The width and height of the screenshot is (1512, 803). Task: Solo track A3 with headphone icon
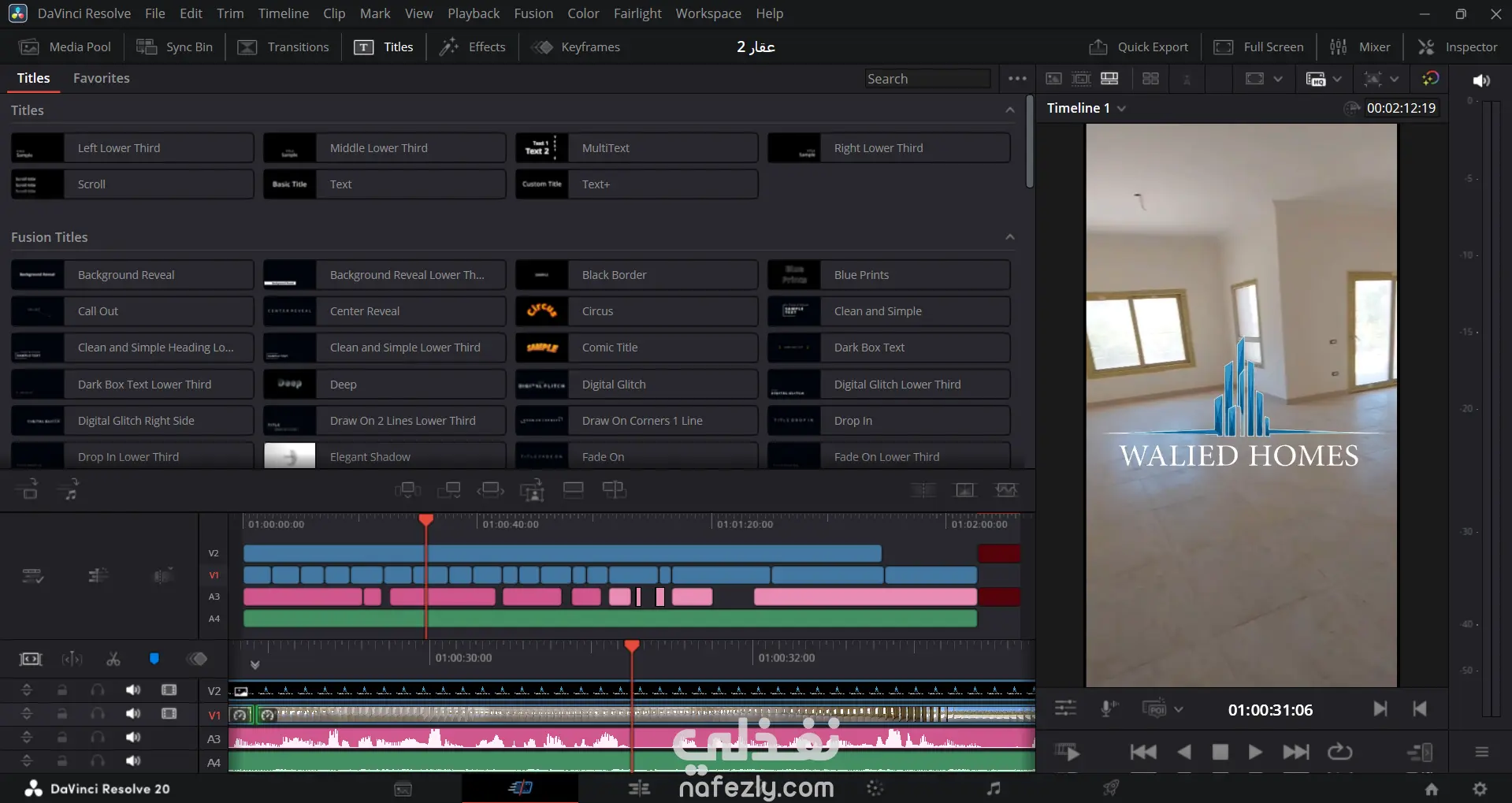coord(98,738)
